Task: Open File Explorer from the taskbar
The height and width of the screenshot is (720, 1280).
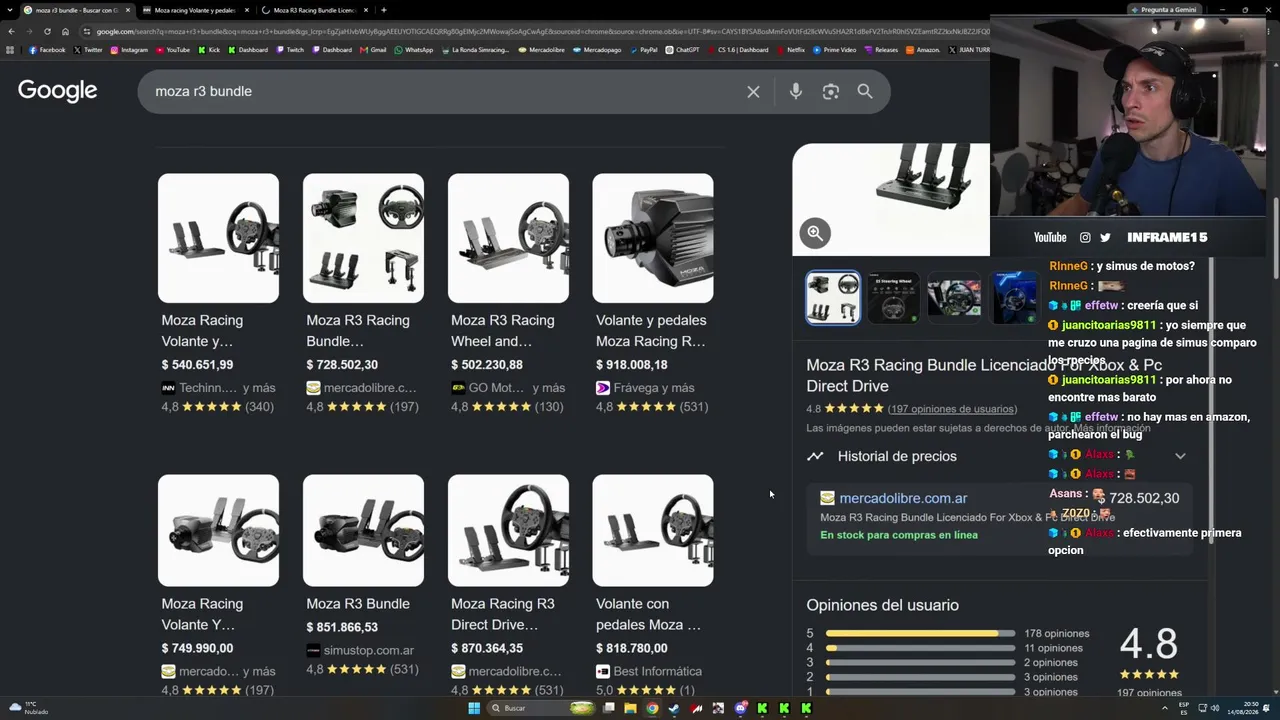Action: 630,708
